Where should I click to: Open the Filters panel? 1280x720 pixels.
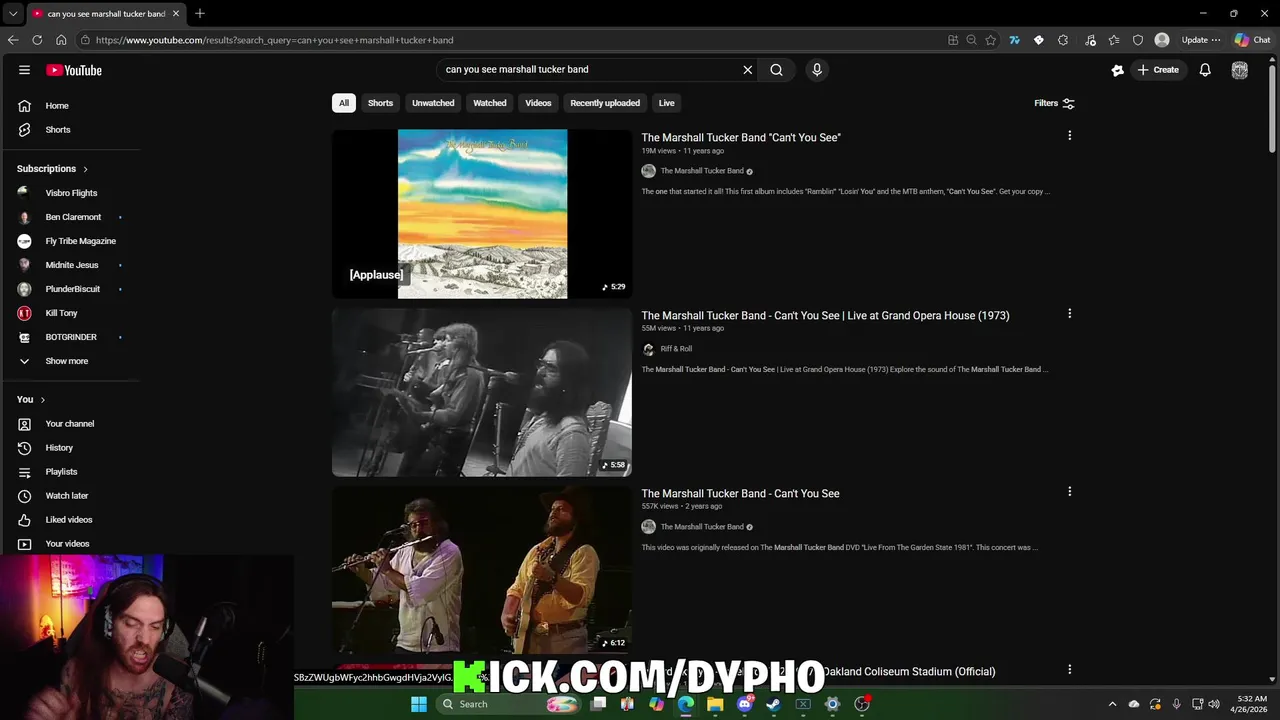(x=1054, y=103)
